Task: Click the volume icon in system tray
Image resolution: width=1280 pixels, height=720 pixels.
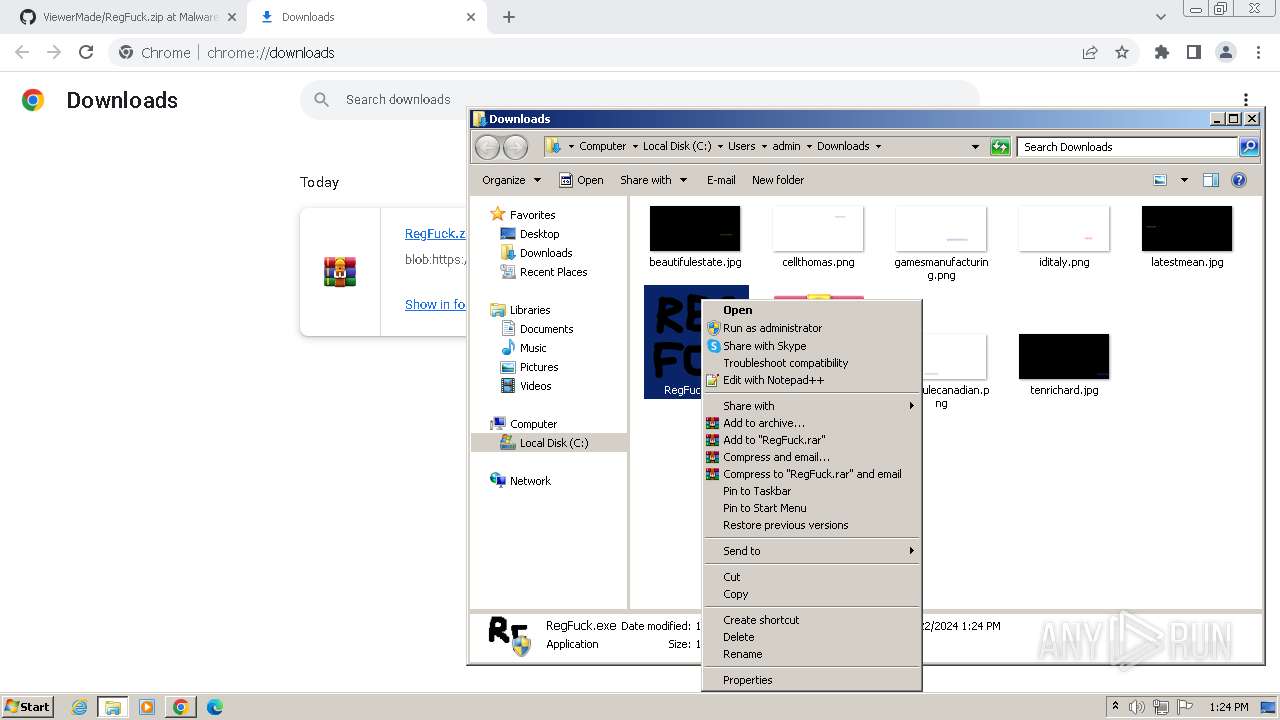Action: coord(1137,707)
